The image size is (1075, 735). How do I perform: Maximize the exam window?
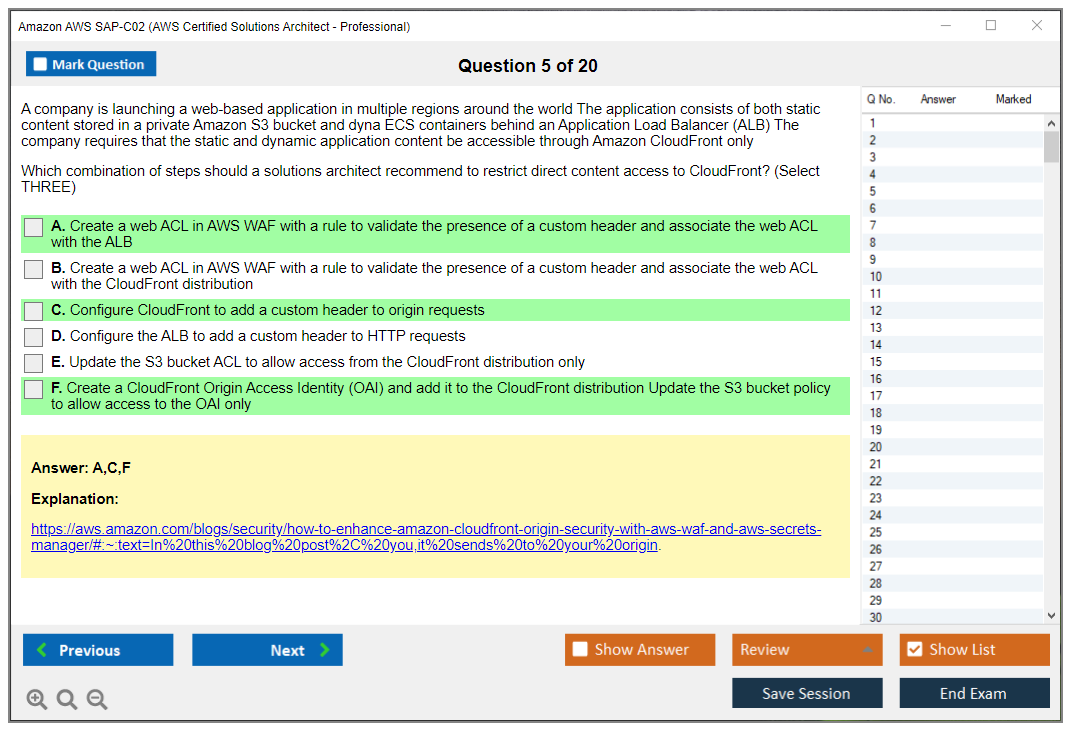(991, 26)
